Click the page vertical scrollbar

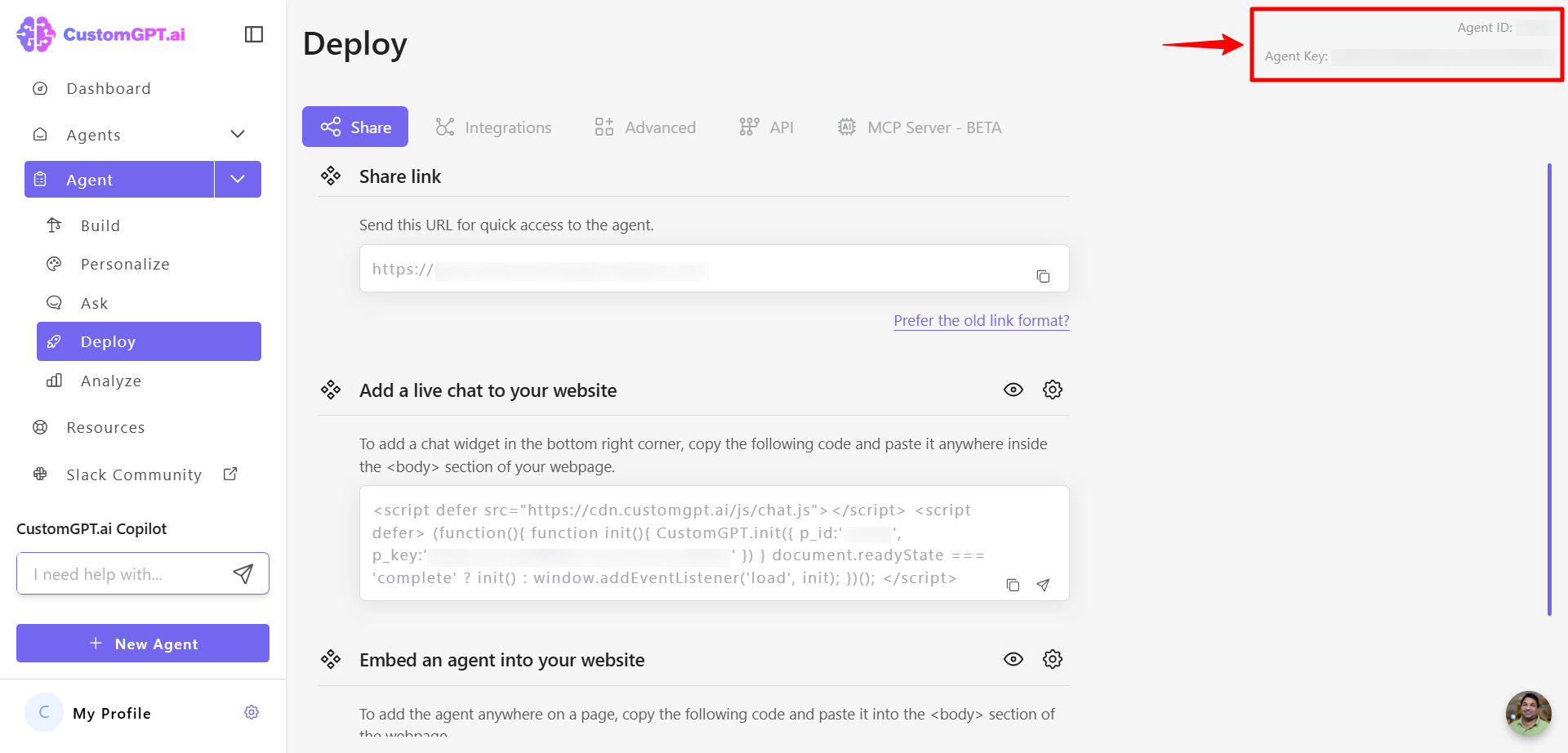(x=1549, y=390)
